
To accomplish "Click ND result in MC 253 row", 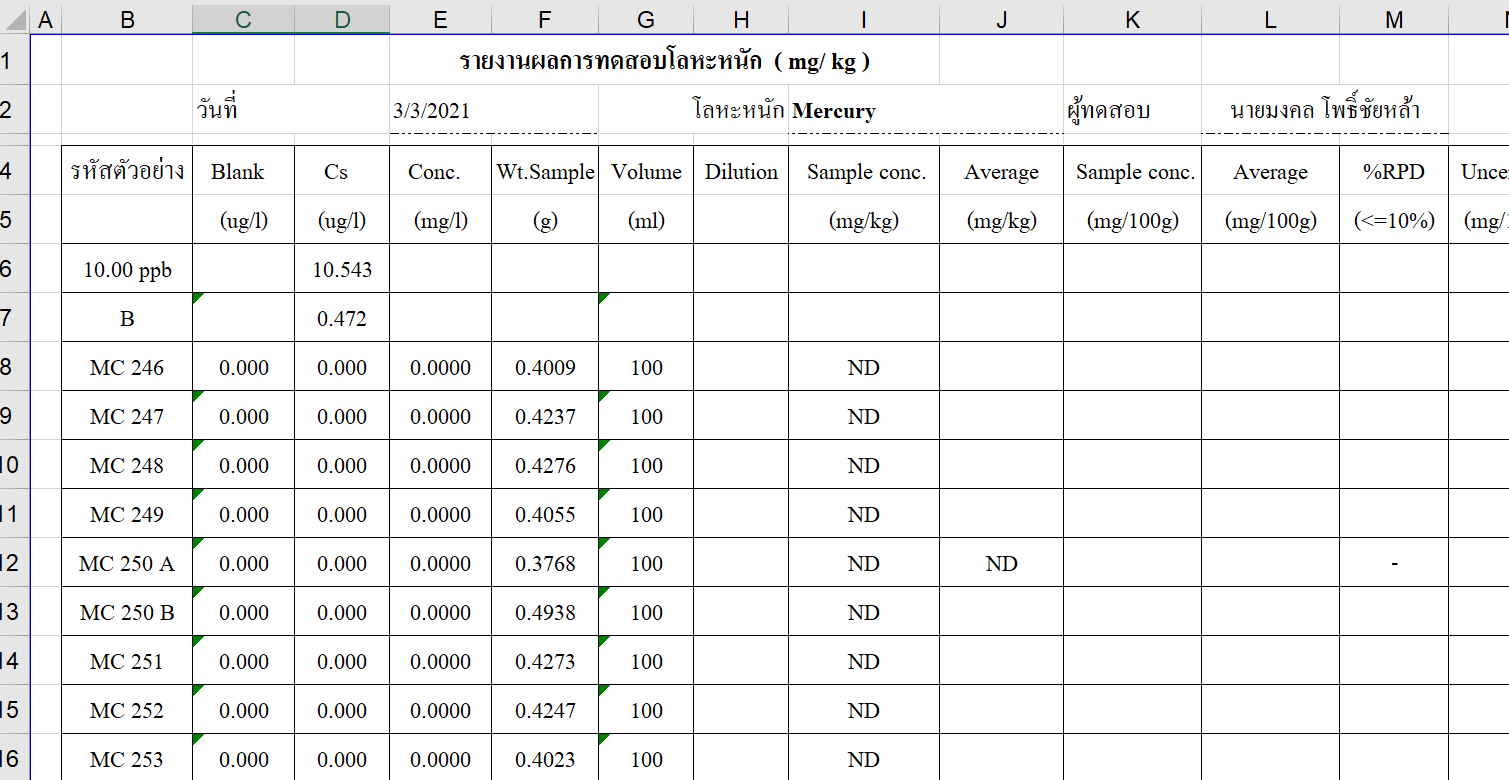I will coord(864,759).
